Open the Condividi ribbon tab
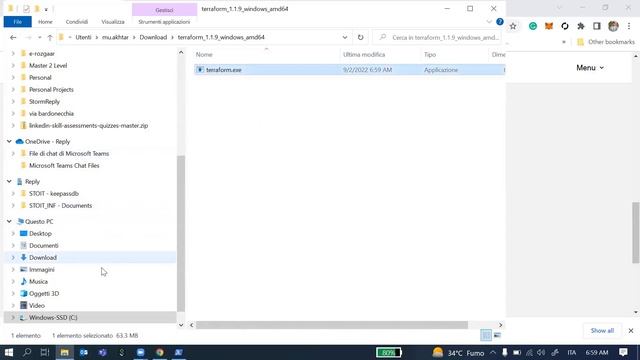The image size is (640, 360). pos(77,22)
